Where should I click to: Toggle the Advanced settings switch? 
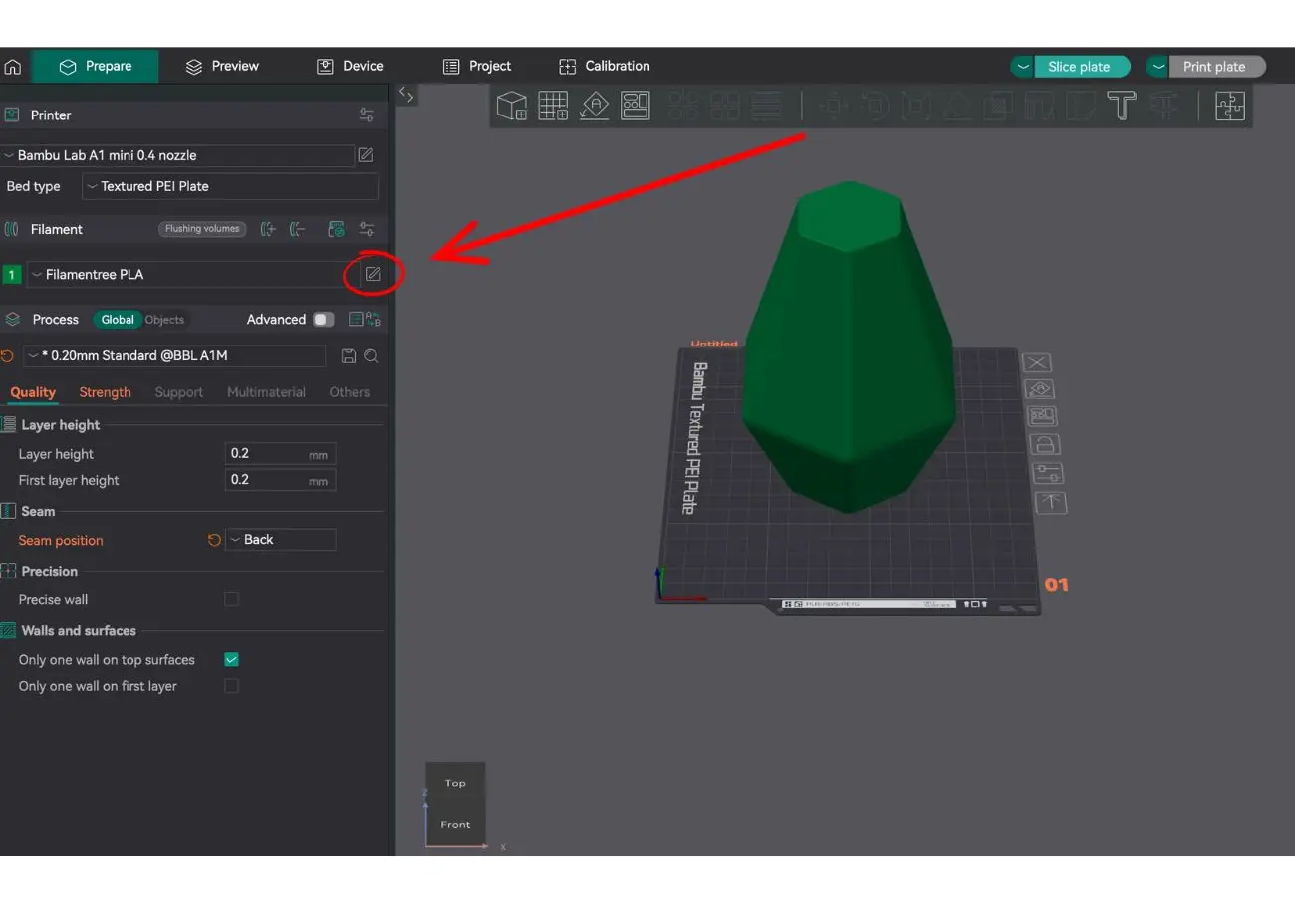(x=323, y=320)
